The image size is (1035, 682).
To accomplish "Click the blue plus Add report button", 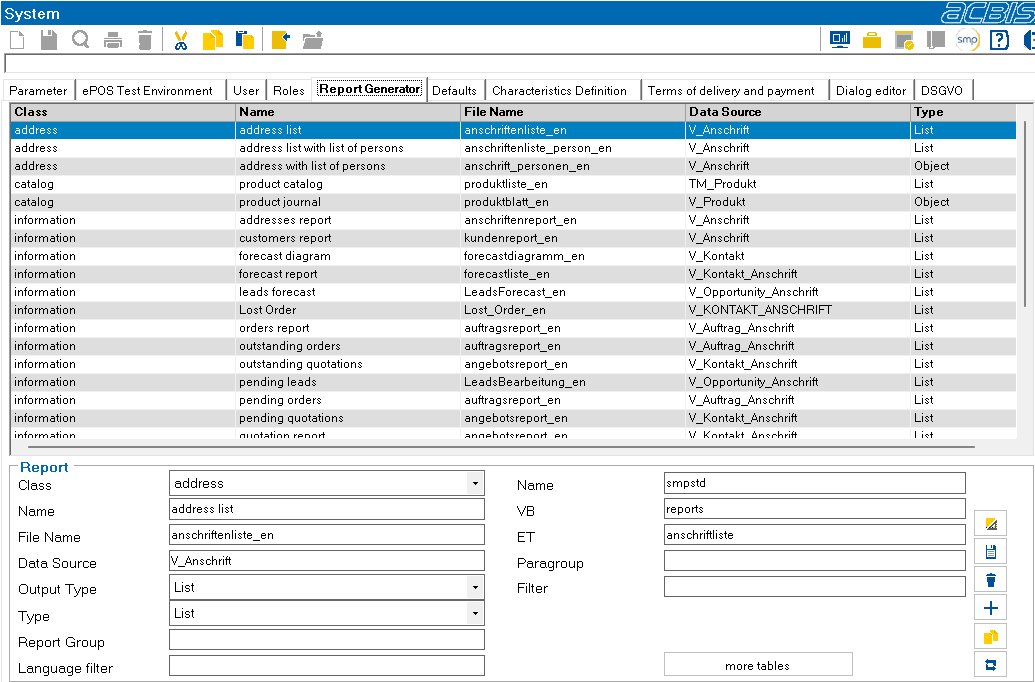I will (x=990, y=608).
